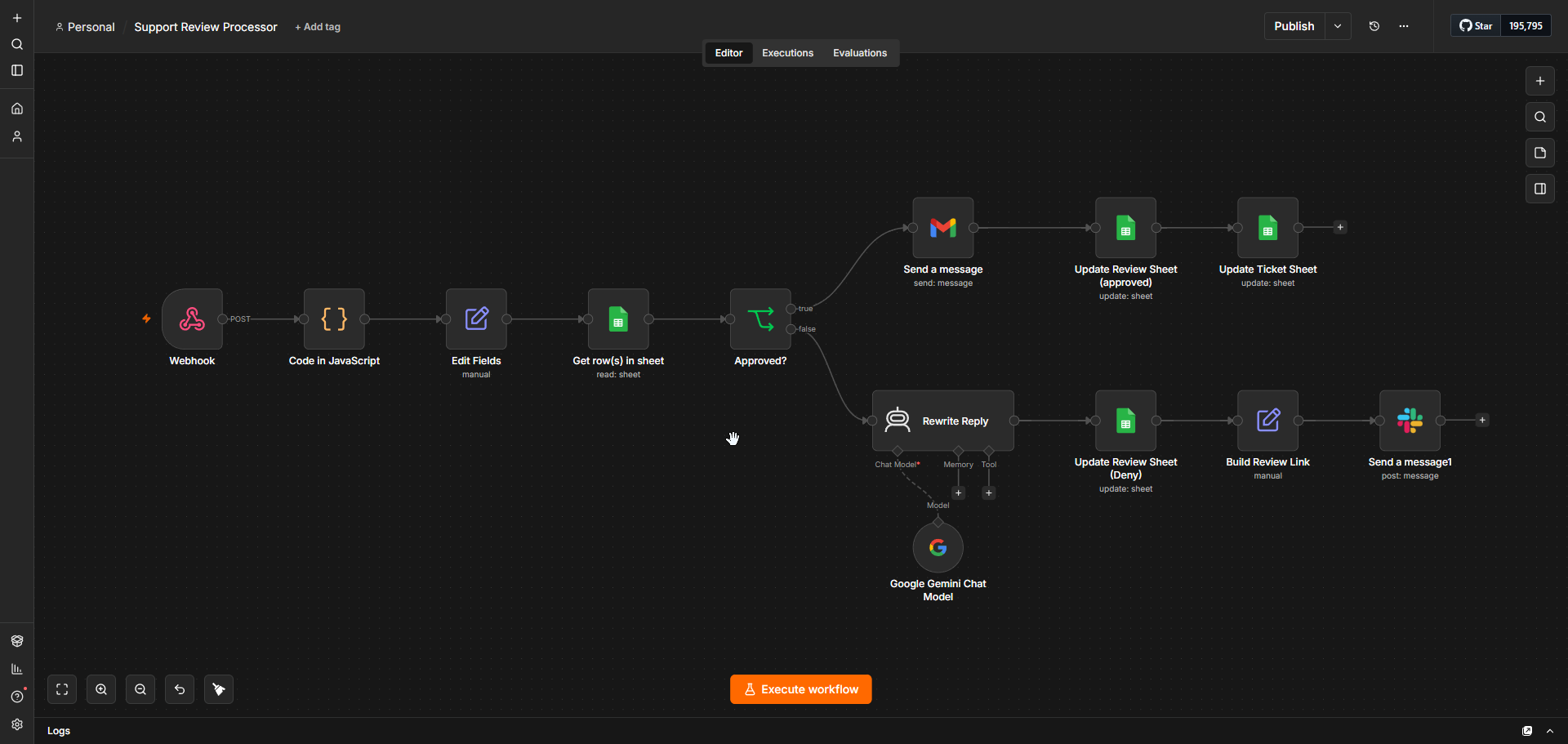Open the workflow more options menu
The height and width of the screenshot is (744, 1568).
(1404, 26)
